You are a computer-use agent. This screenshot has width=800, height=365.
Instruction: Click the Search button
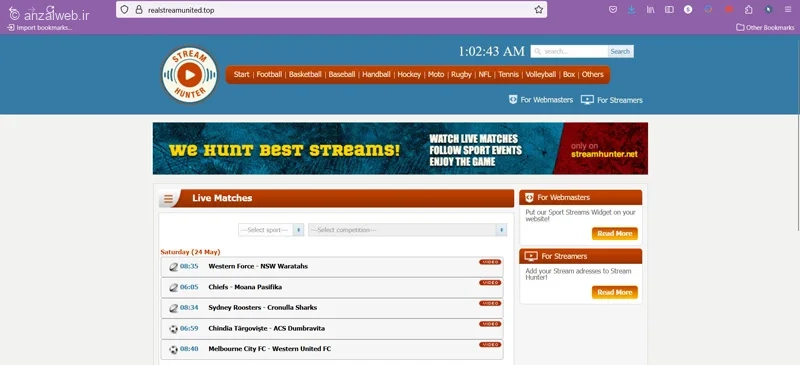click(620, 52)
